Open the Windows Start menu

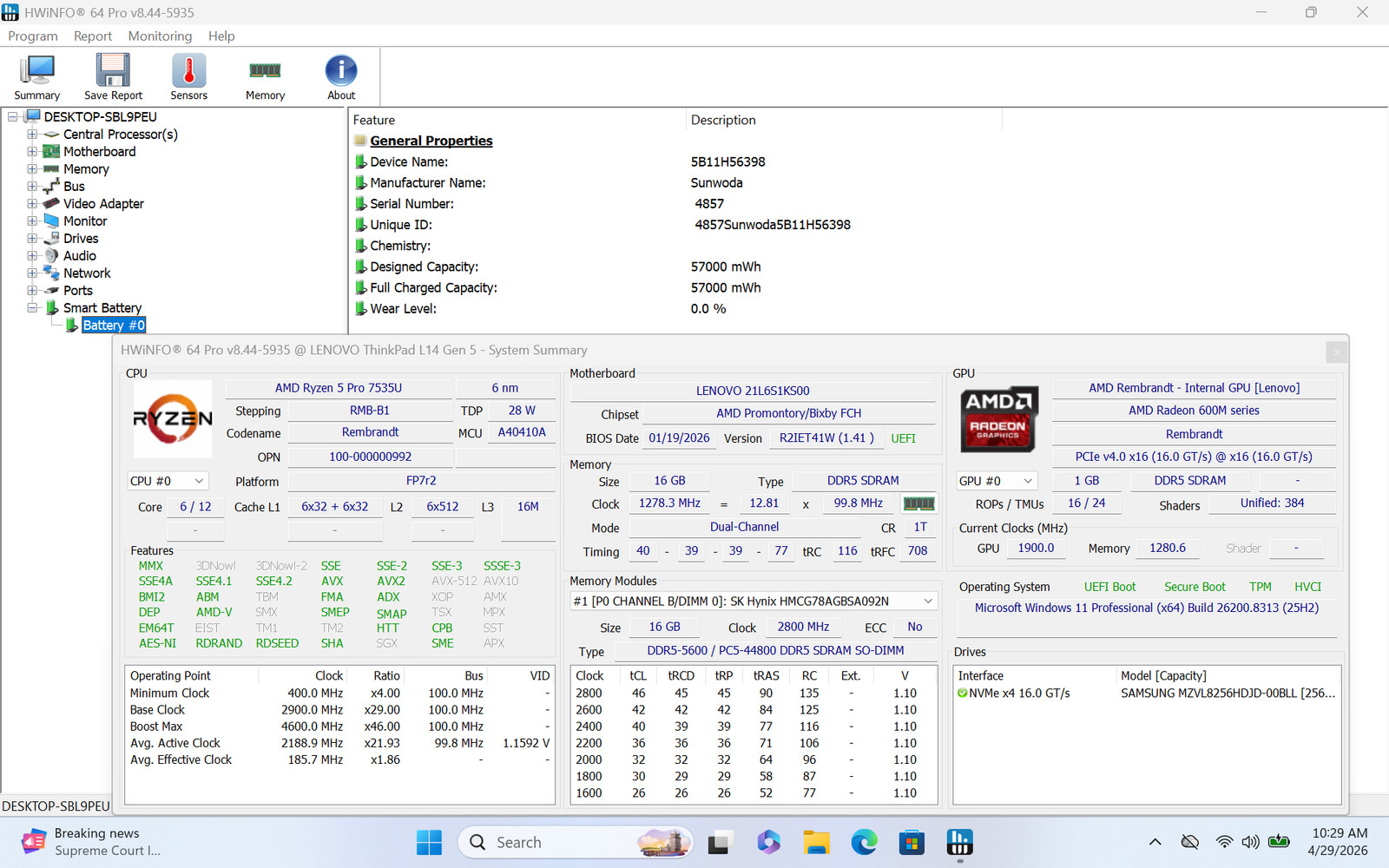coord(429,842)
